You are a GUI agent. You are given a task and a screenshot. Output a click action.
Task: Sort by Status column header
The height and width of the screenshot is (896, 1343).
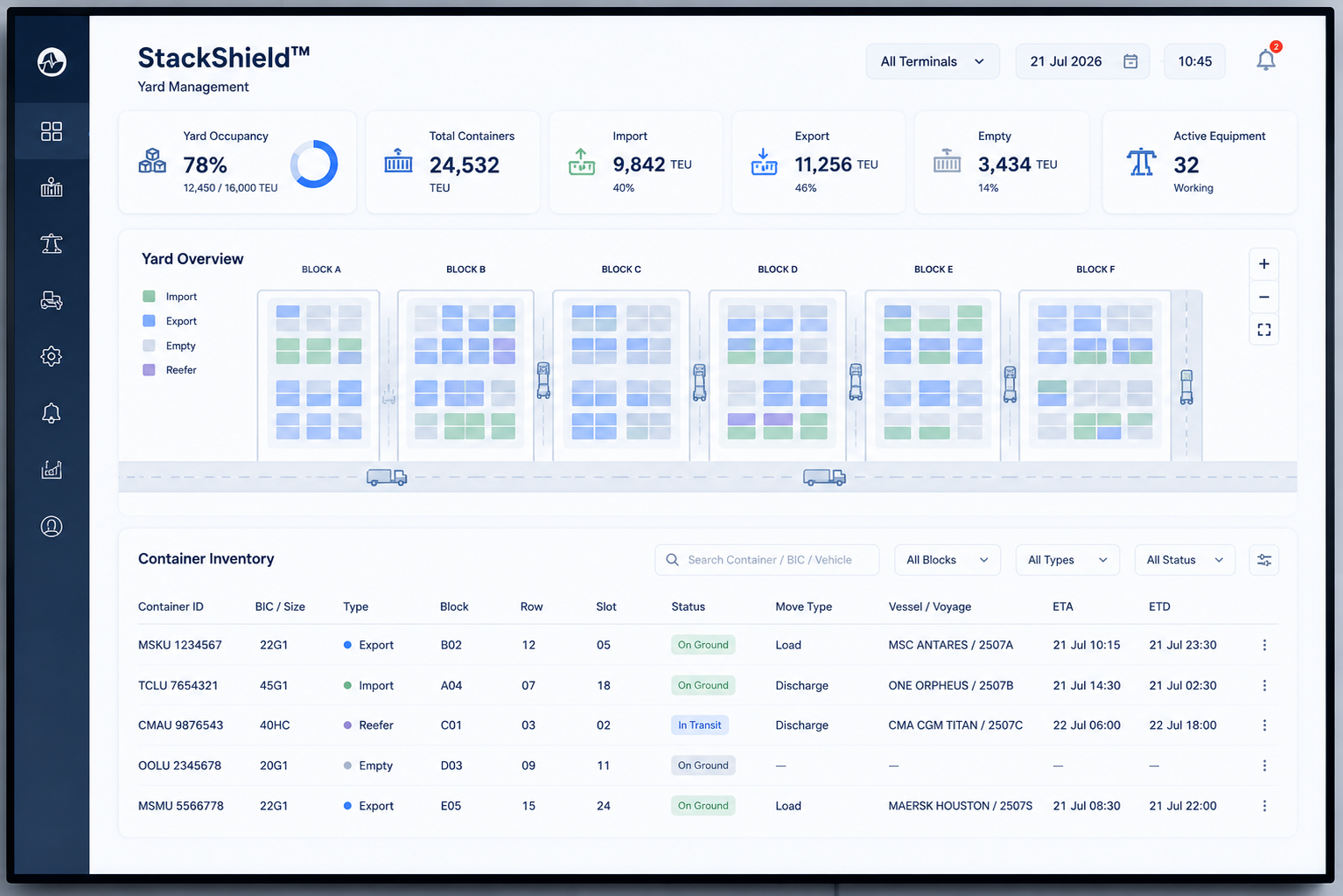(x=688, y=606)
